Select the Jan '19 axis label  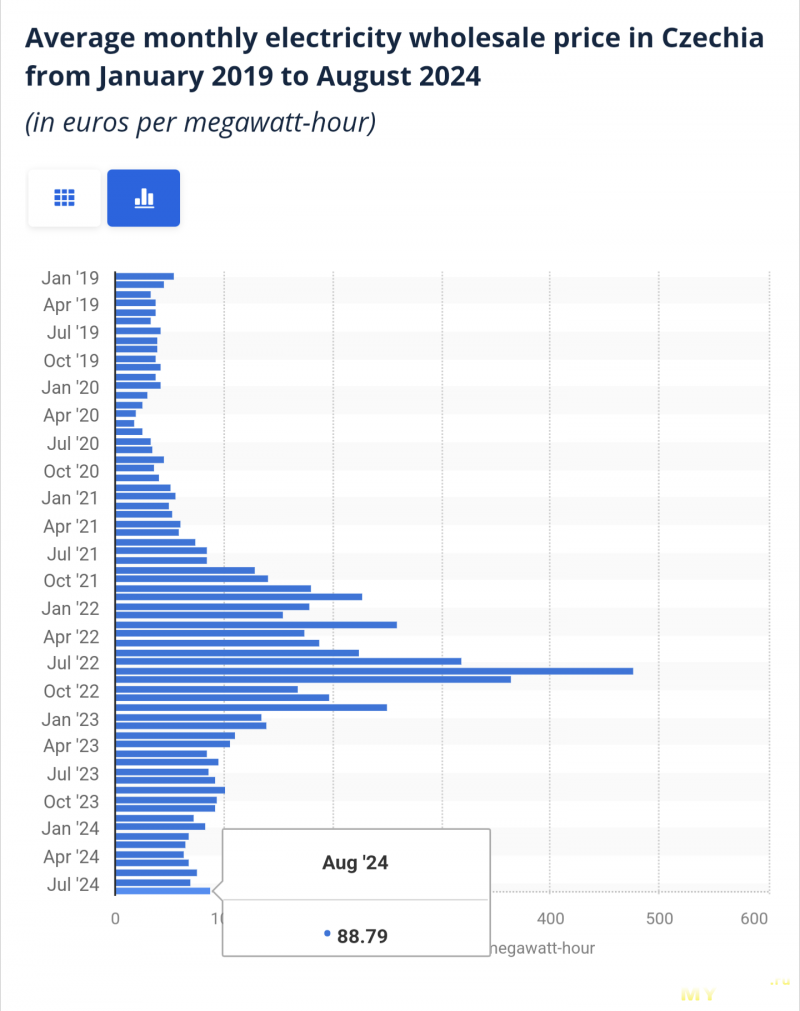click(70, 278)
